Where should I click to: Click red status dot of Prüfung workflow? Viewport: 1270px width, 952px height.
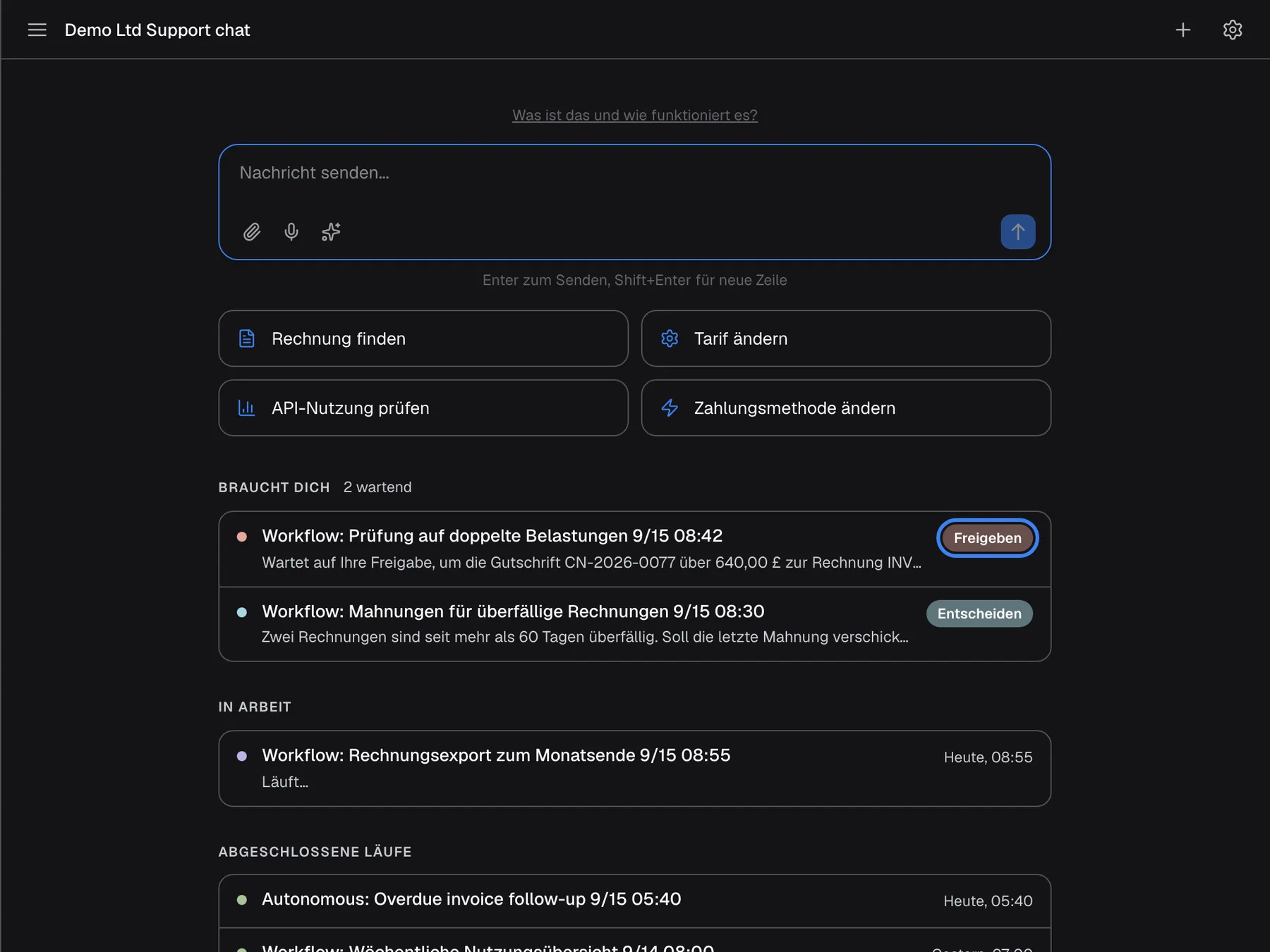(242, 537)
